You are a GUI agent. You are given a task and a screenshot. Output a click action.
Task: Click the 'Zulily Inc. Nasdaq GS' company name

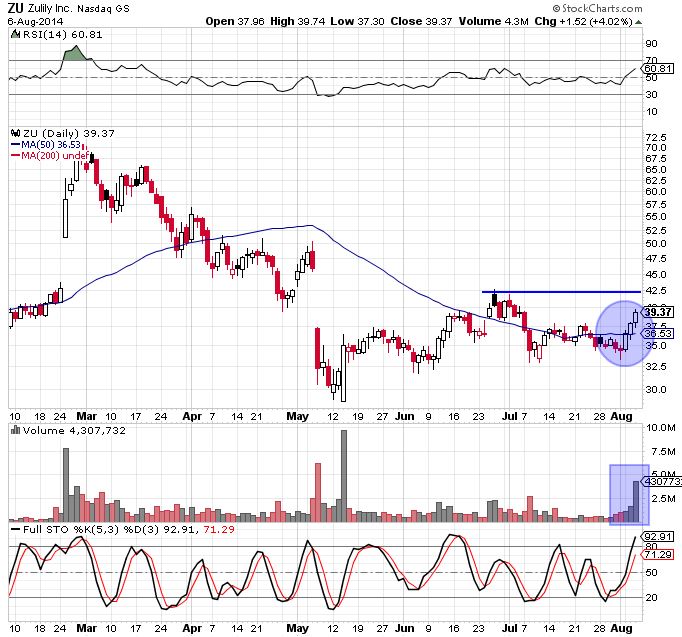tap(79, 8)
